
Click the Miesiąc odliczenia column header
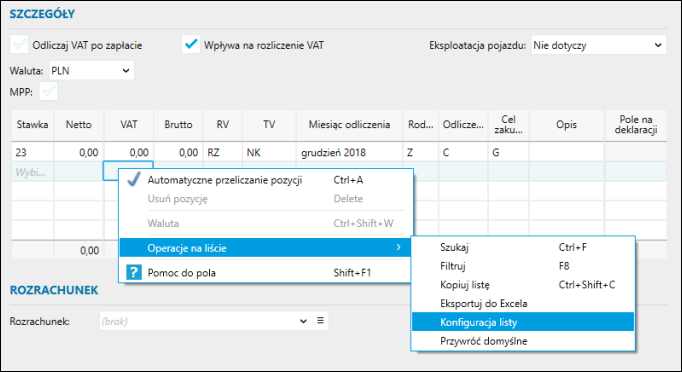pyautogui.click(x=349, y=125)
